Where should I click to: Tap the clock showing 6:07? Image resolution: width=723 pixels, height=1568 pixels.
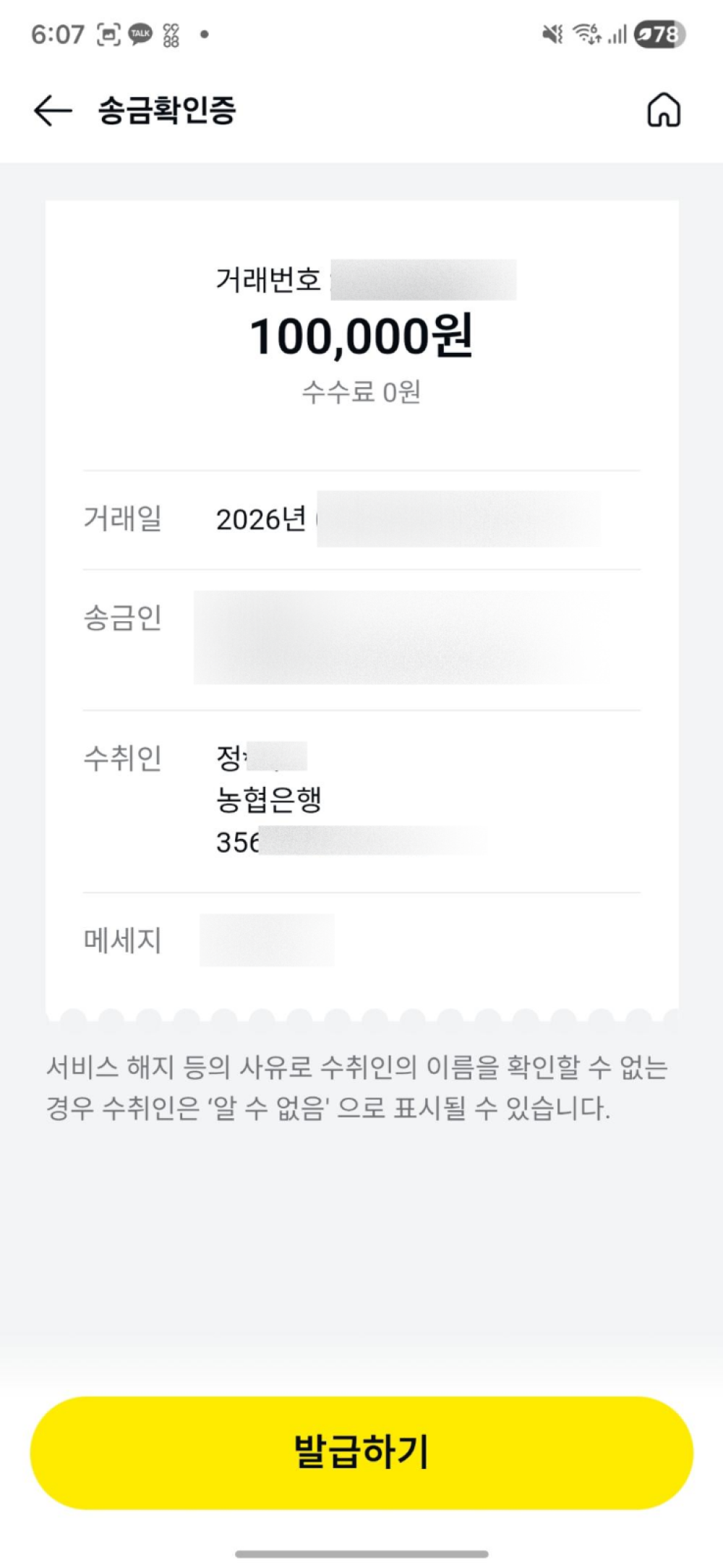coord(58,34)
